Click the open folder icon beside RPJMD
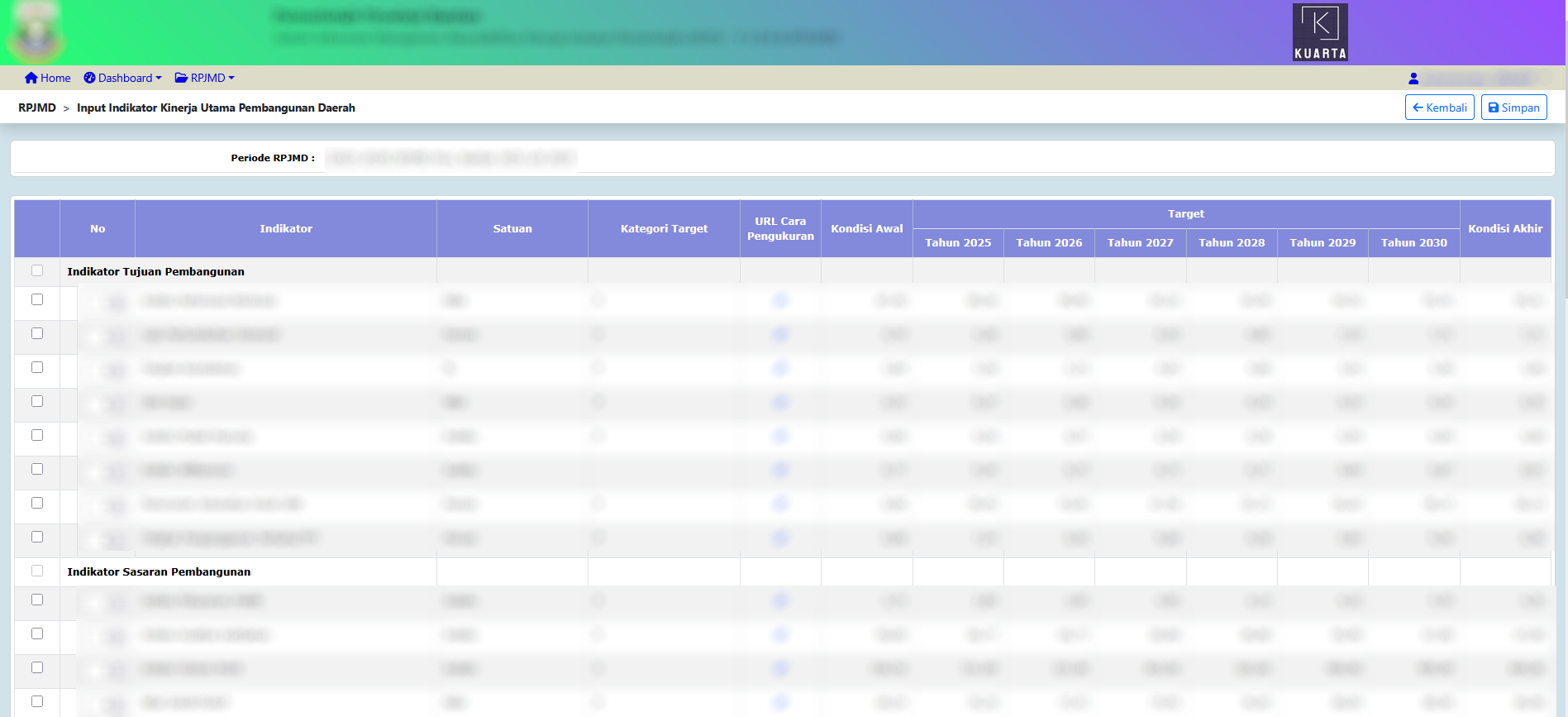The height and width of the screenshot is (717, 1568). [181, 78]
